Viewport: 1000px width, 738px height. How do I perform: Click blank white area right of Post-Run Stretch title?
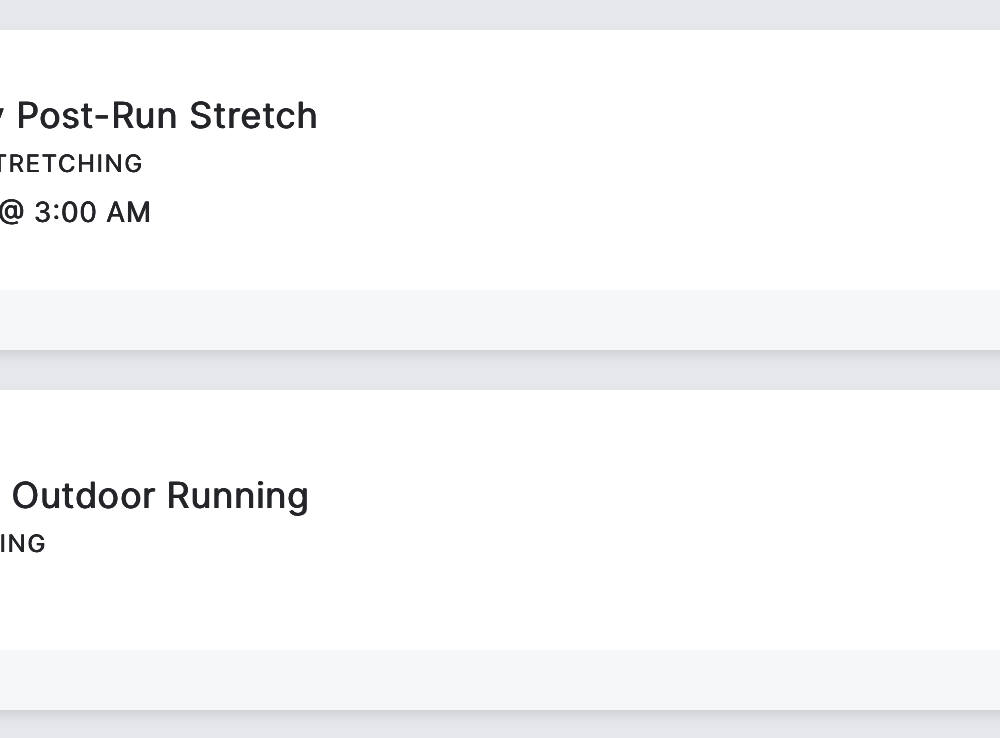[650, 116]
